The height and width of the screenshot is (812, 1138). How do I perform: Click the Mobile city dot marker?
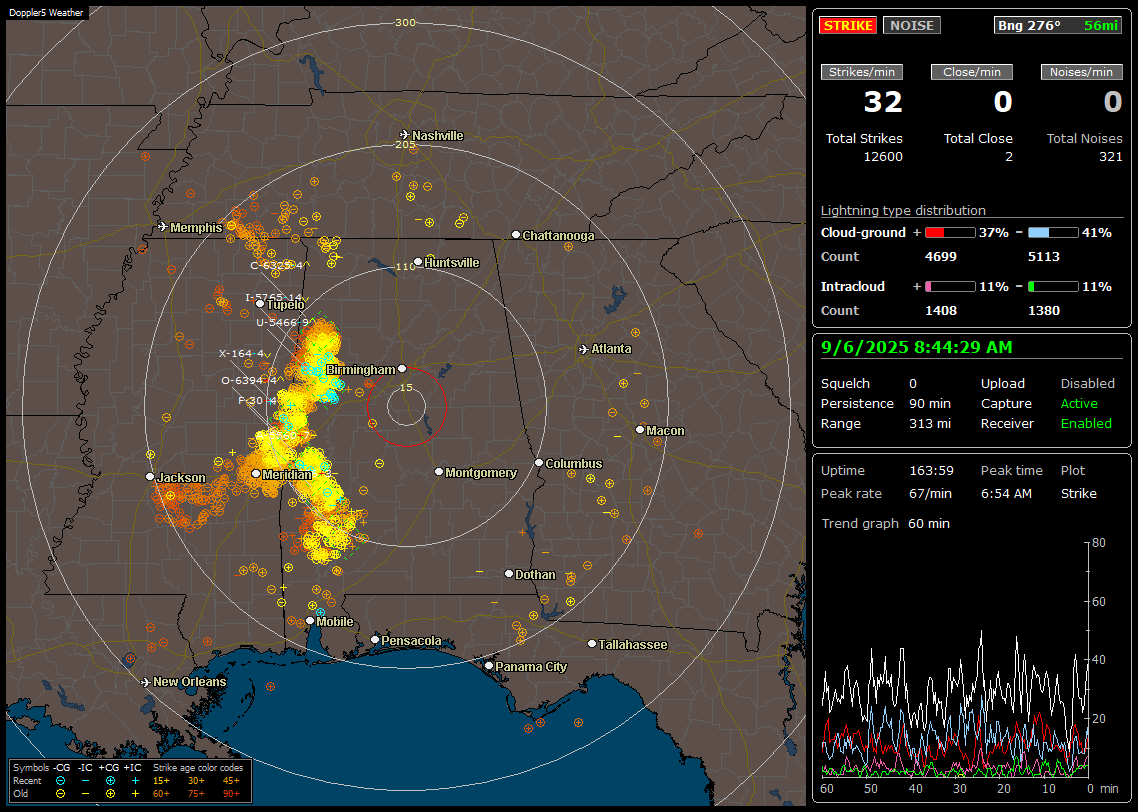pos(311,620)
